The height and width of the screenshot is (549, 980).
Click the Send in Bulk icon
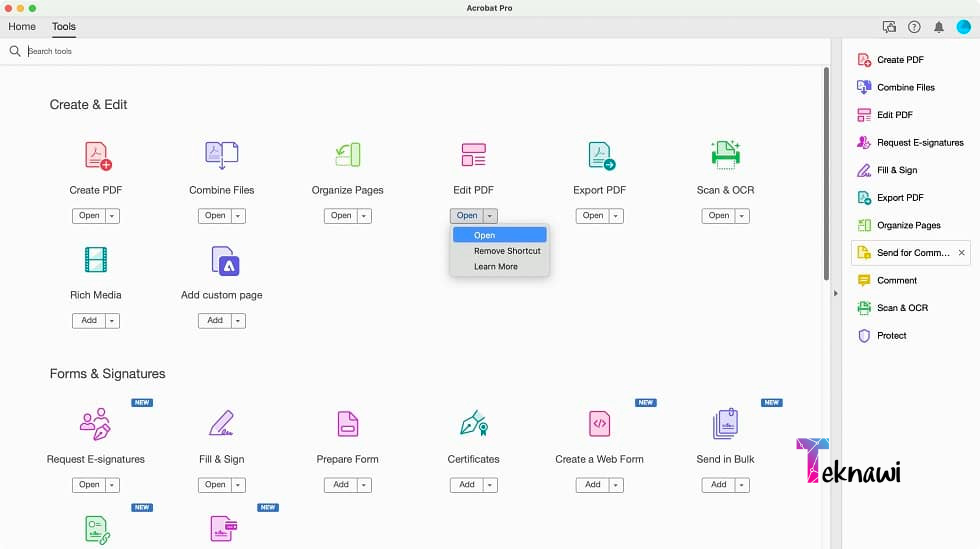[725, 424]
